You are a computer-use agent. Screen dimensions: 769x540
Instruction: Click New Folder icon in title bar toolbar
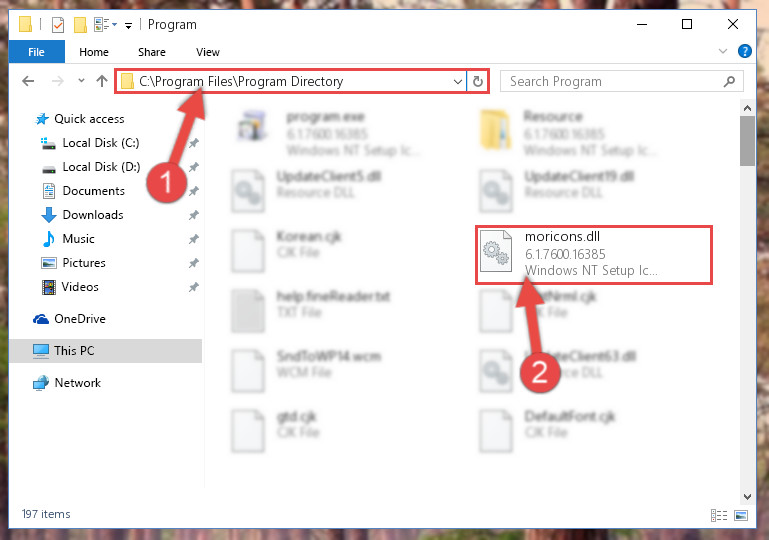[80, 24]
